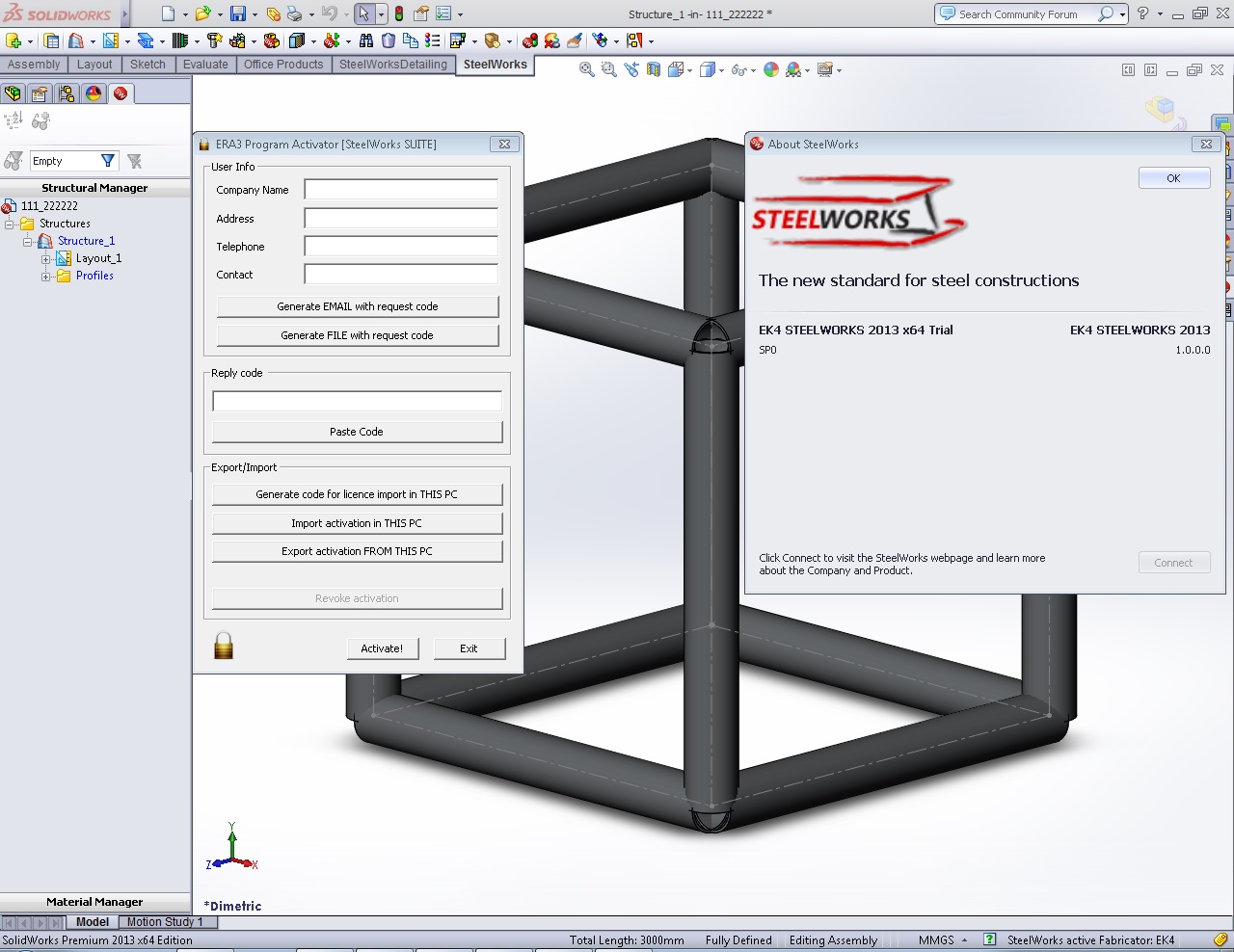Viewport: 1234px width, 952px height.
Task: Click the Save disk icon
Action: click(x=237, y=13)
